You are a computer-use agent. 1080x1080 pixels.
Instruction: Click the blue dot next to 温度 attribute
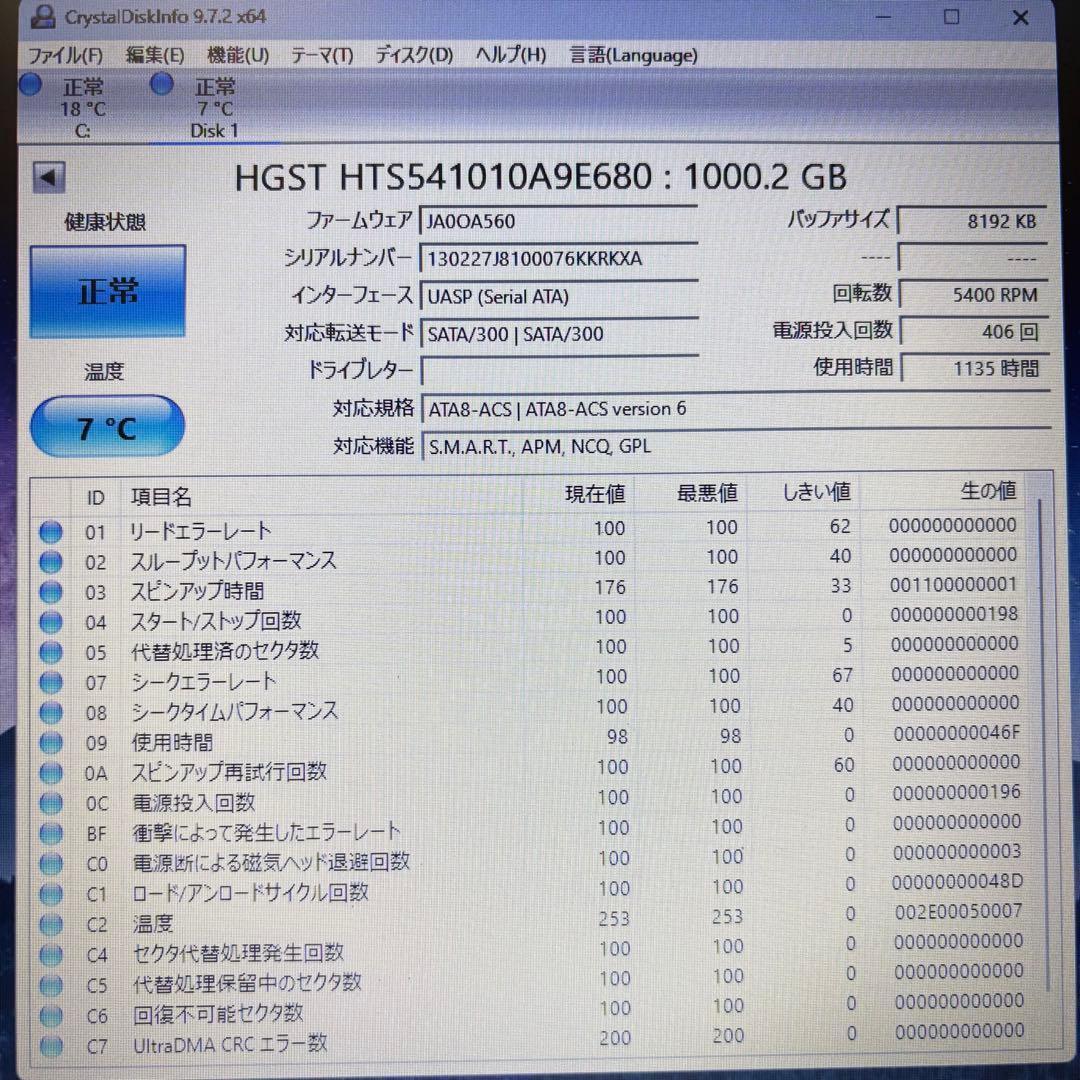(50, 925)
